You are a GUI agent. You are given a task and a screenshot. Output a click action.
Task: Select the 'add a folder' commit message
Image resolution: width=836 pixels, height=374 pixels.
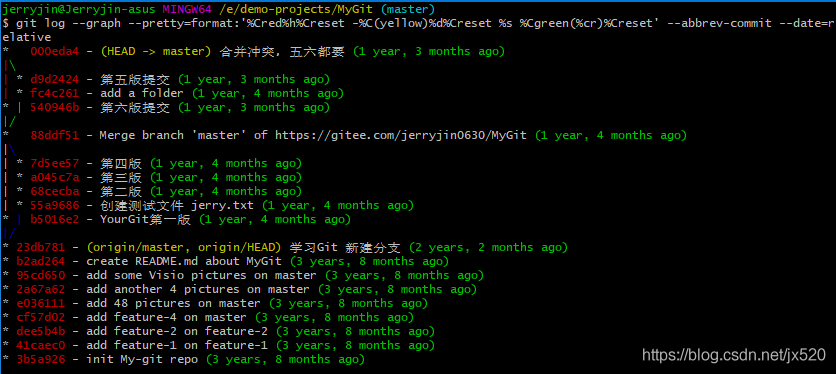(x=141, y=93)
